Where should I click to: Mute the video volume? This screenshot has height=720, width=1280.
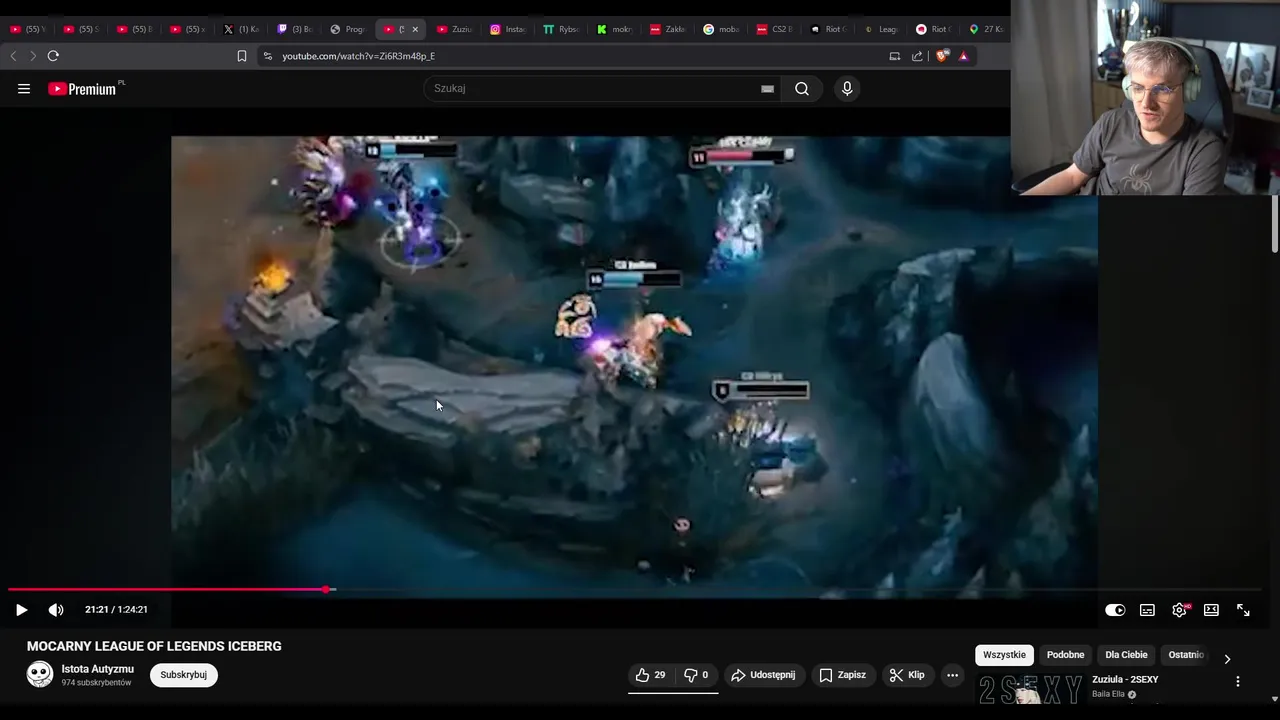[x=56, y=610]
